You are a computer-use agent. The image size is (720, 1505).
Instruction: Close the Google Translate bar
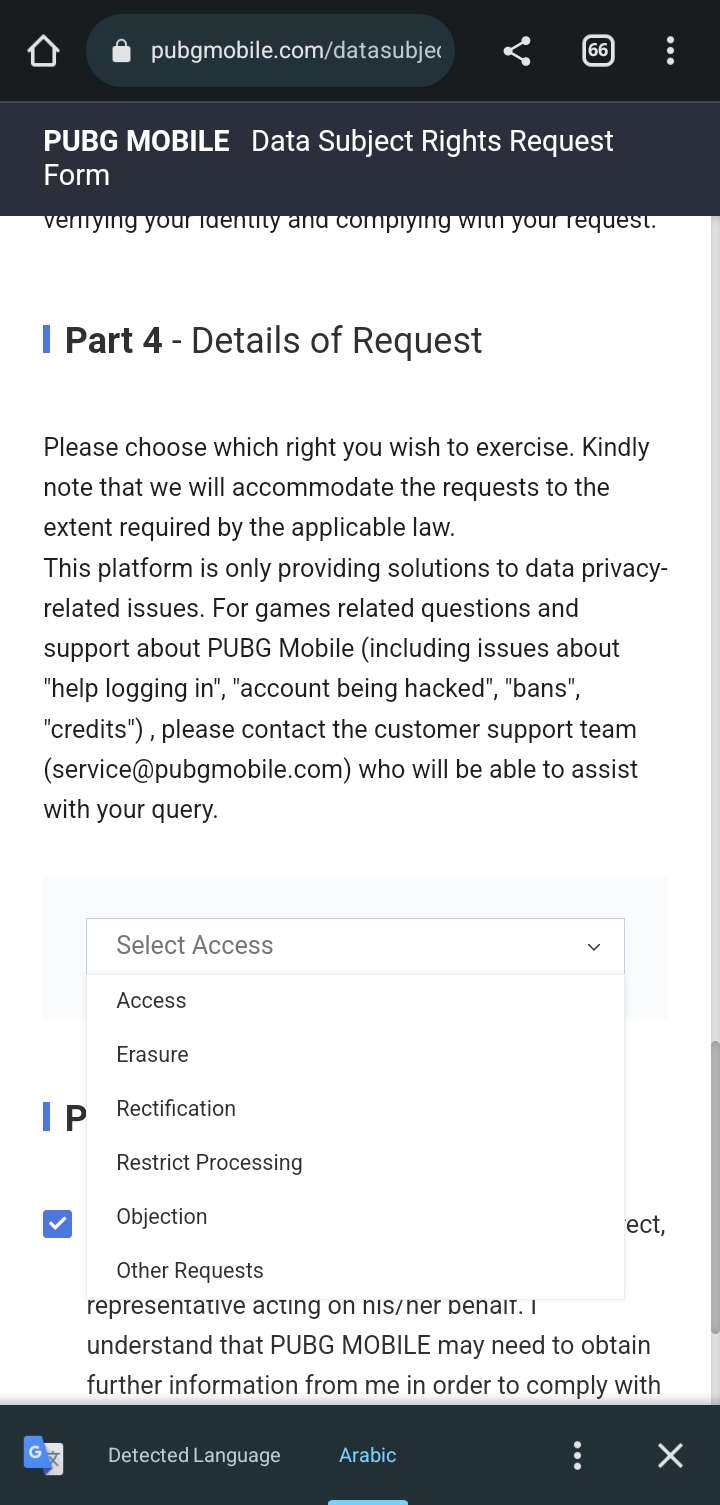pyautogui.click(x=670, y=1455)
